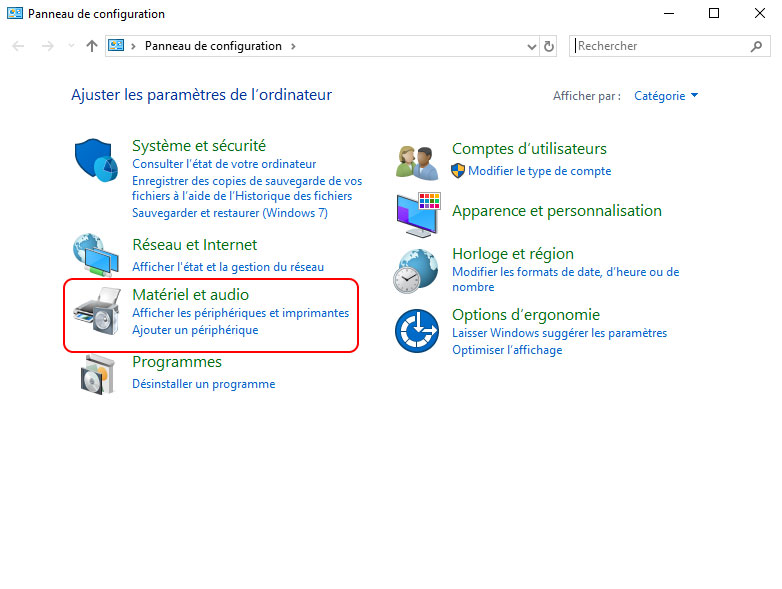Close the Panneau de configuration window

tap(760, 13)
